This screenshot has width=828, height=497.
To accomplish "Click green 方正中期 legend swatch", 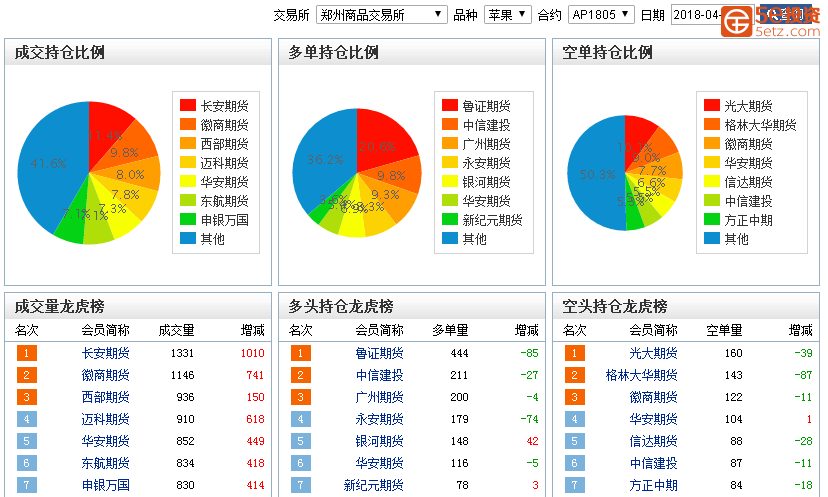I will click(x=712, y=220).
